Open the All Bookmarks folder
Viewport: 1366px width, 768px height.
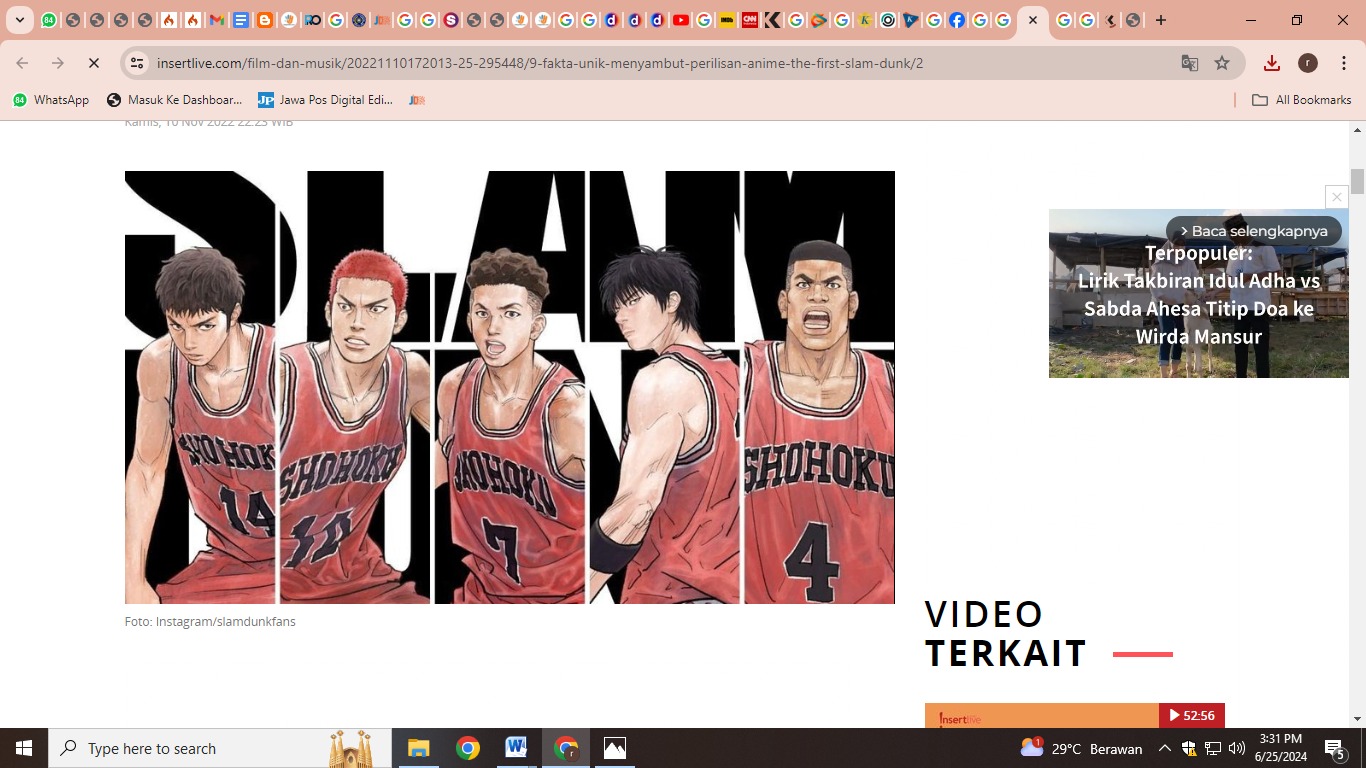(x=1302, y=100)
